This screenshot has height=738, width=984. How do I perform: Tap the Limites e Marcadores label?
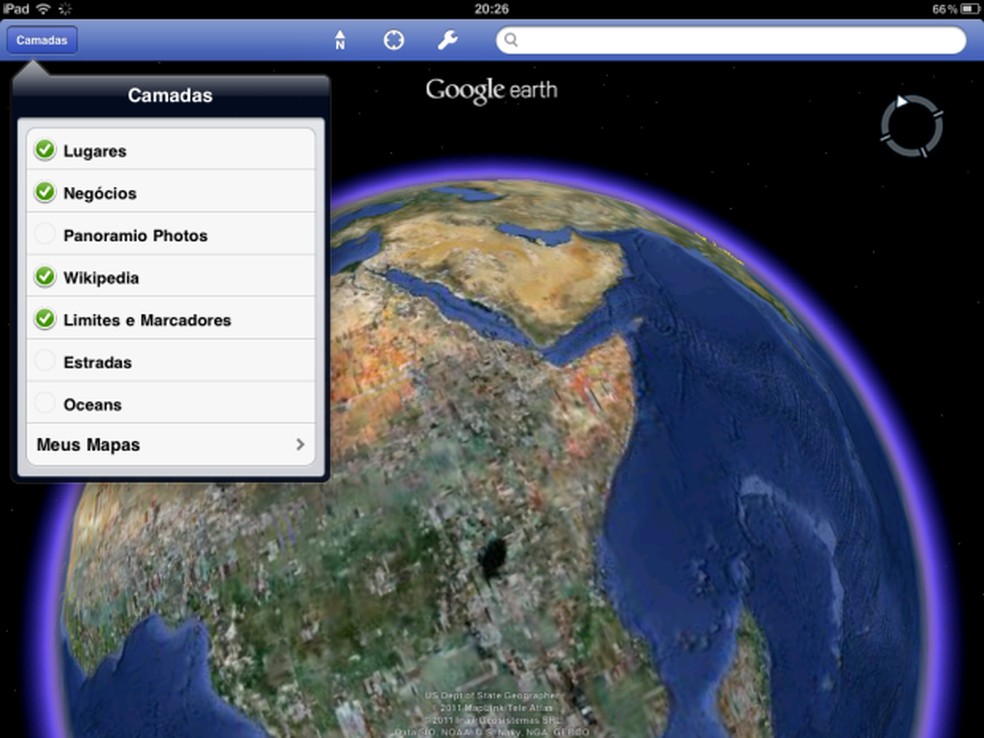click(147, 320)
